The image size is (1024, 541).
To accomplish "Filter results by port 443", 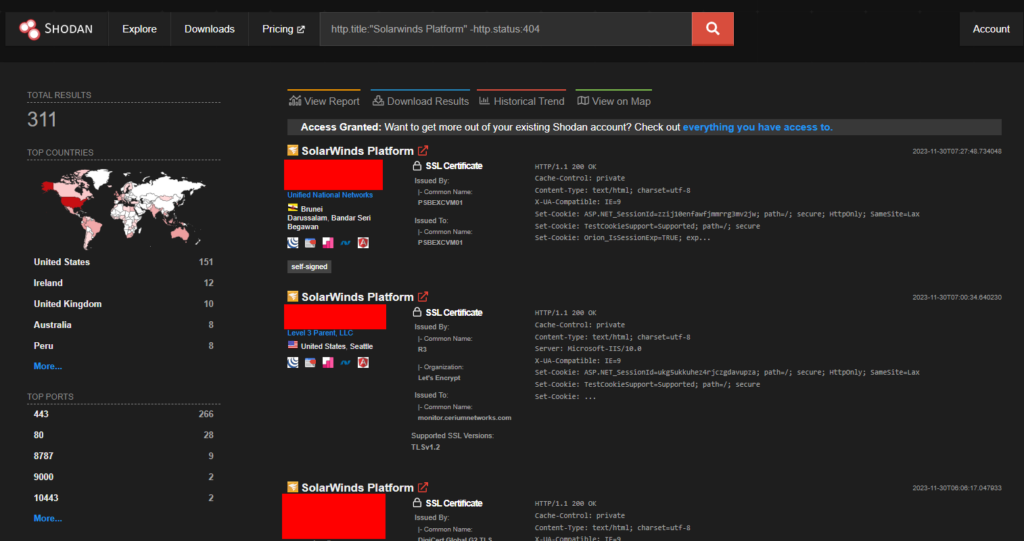I will tap(123, 414).
